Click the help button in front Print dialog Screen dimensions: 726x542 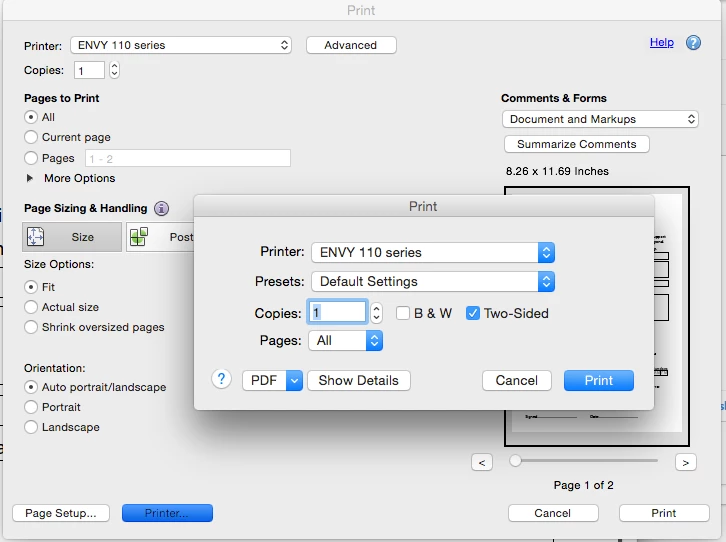point(221,380)
